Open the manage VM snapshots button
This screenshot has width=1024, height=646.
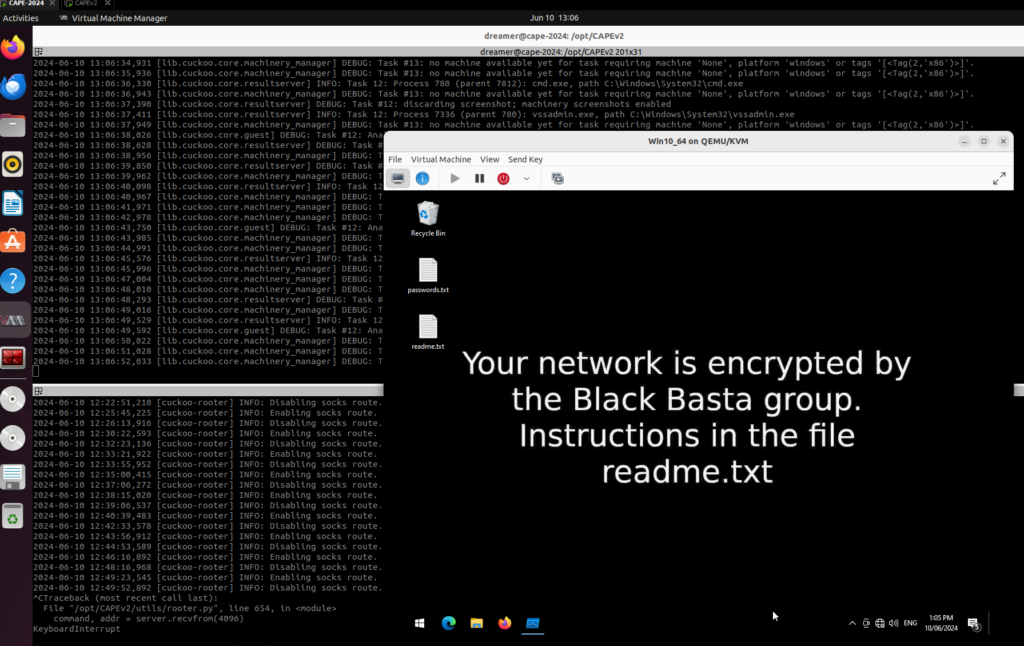[x=557, y=178]
